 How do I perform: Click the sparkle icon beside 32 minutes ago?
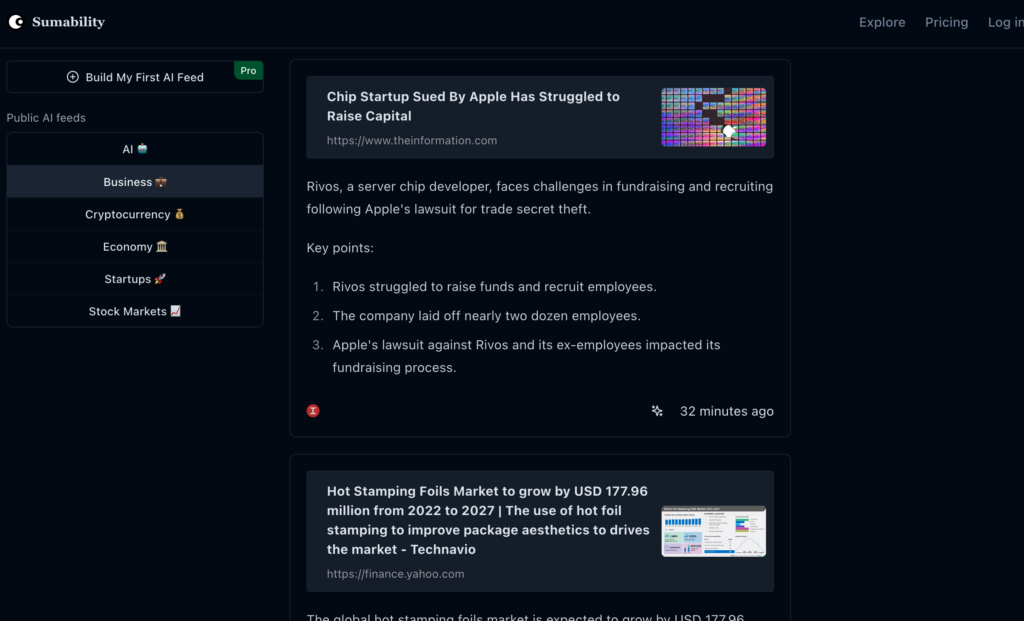coord(657,411)
